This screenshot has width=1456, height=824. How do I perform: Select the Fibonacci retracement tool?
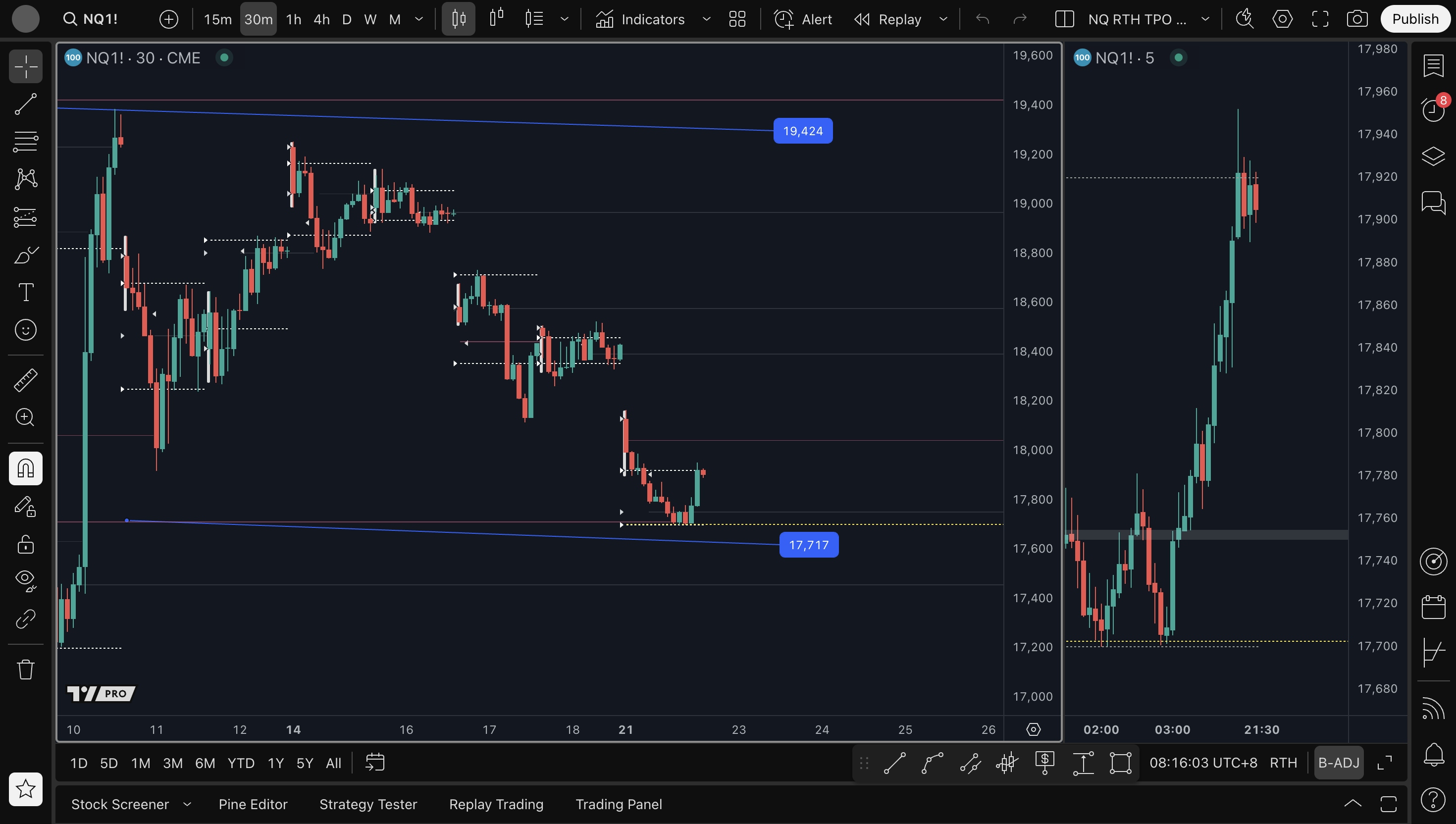click(x=25, y=142)
